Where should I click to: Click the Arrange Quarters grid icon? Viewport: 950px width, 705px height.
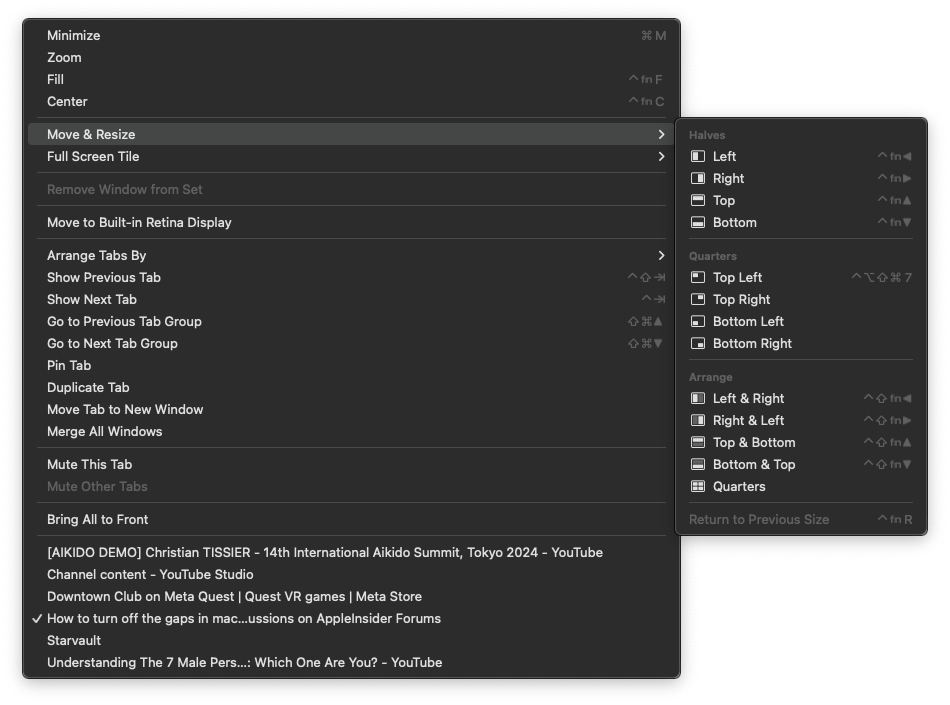click(698, 486)
